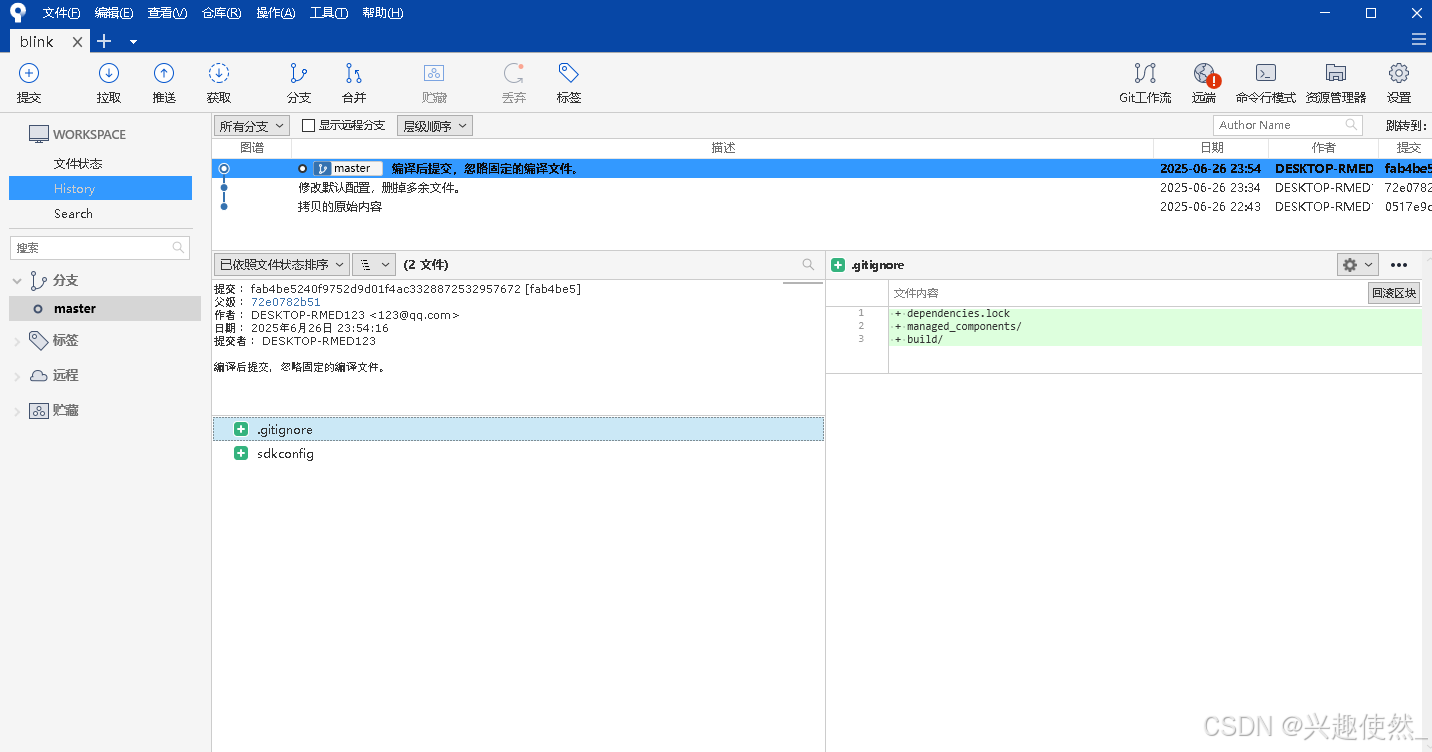The height and width of the screenshot is (752, 1432).
Task: Select the sdkconfig file row
Action: point(518,454)
